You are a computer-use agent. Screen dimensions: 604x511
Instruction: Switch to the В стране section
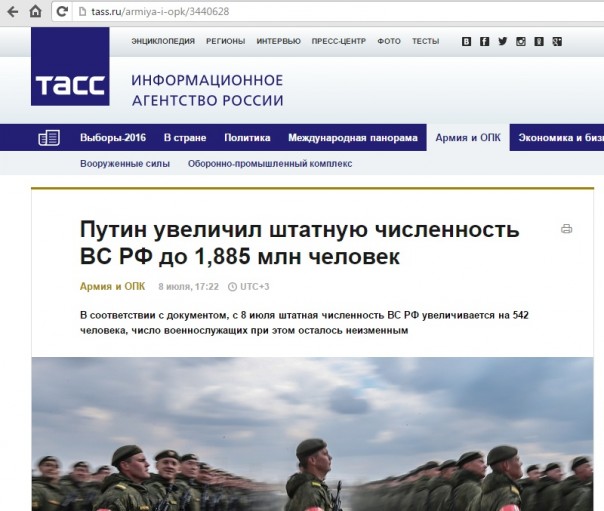(185, 137)
